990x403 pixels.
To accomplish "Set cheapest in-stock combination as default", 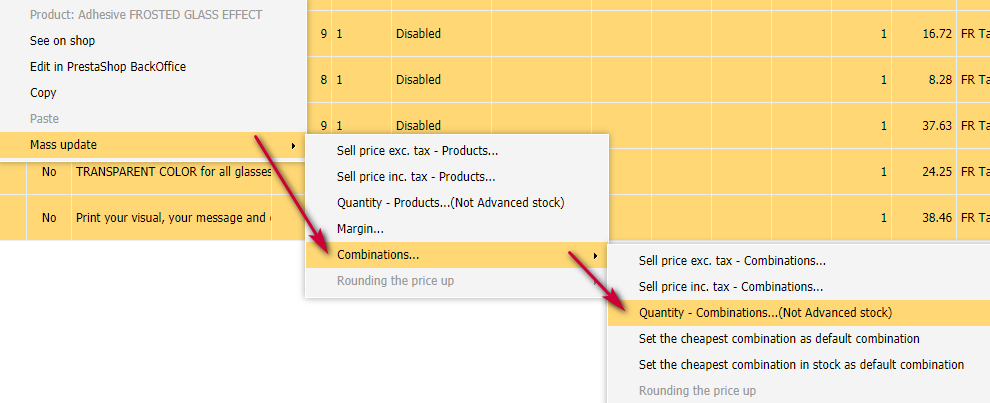I will (801, 365).
